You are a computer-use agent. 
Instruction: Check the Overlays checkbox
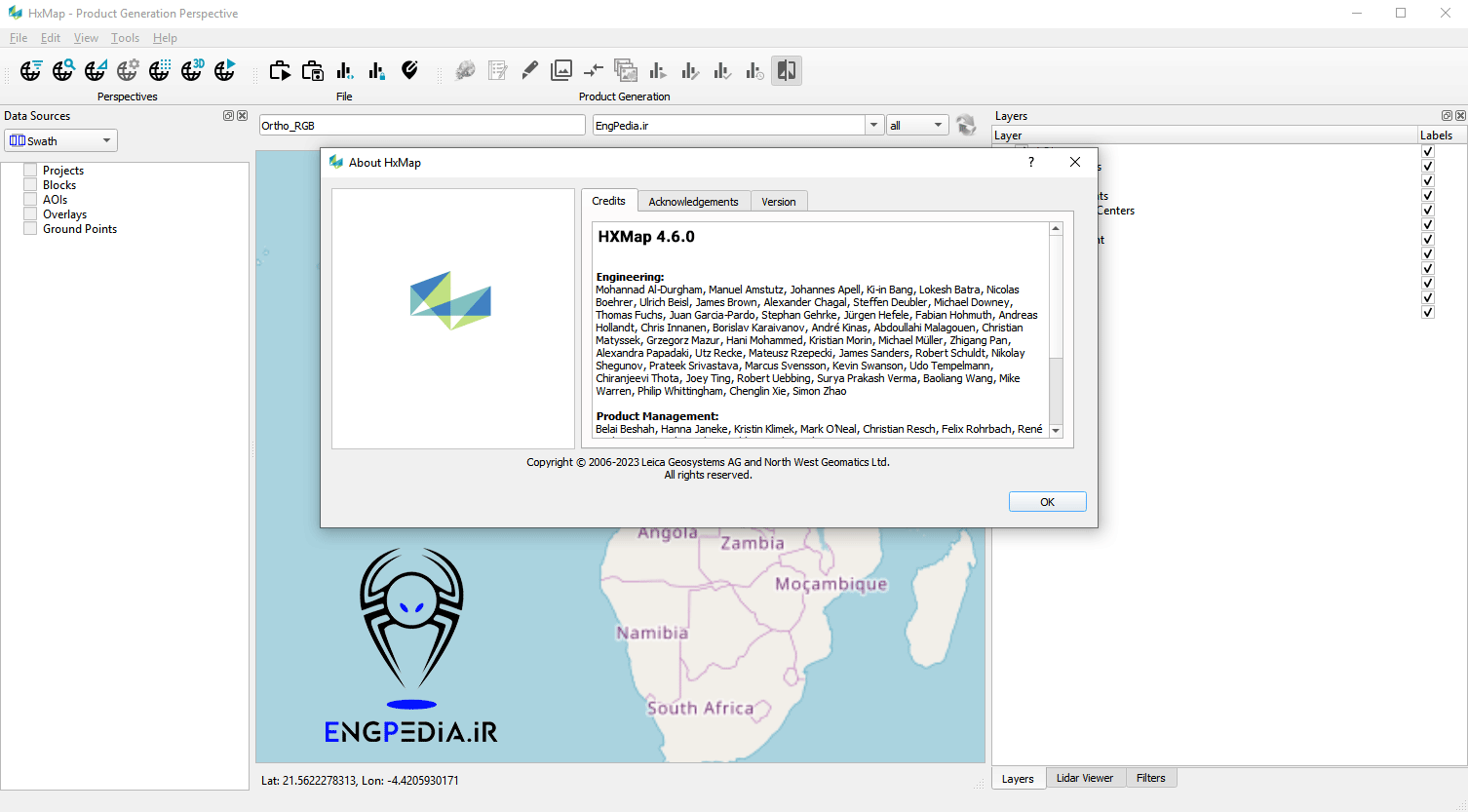30,213
